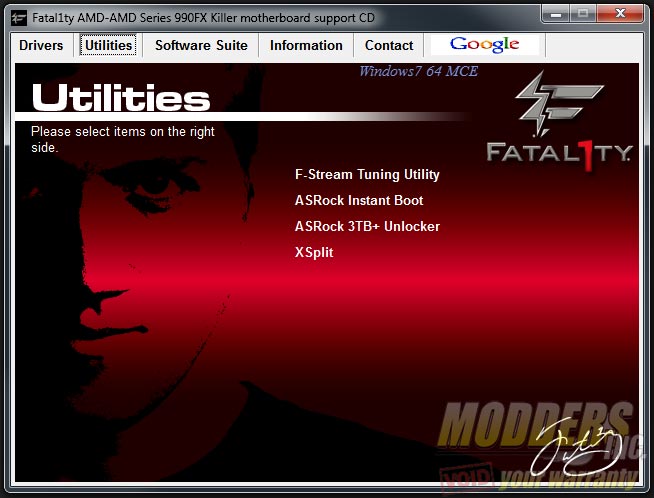Launch the XSplit installer entry
This screenshot has width=654, height=498.
[314, 252]
